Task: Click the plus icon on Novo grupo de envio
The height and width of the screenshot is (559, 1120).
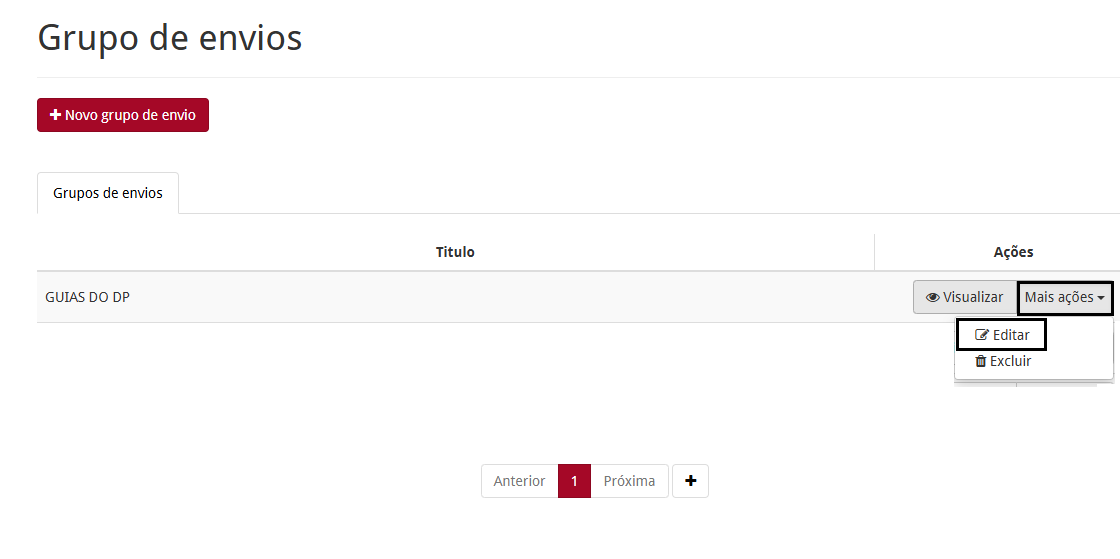Action: tap(56, 115)
